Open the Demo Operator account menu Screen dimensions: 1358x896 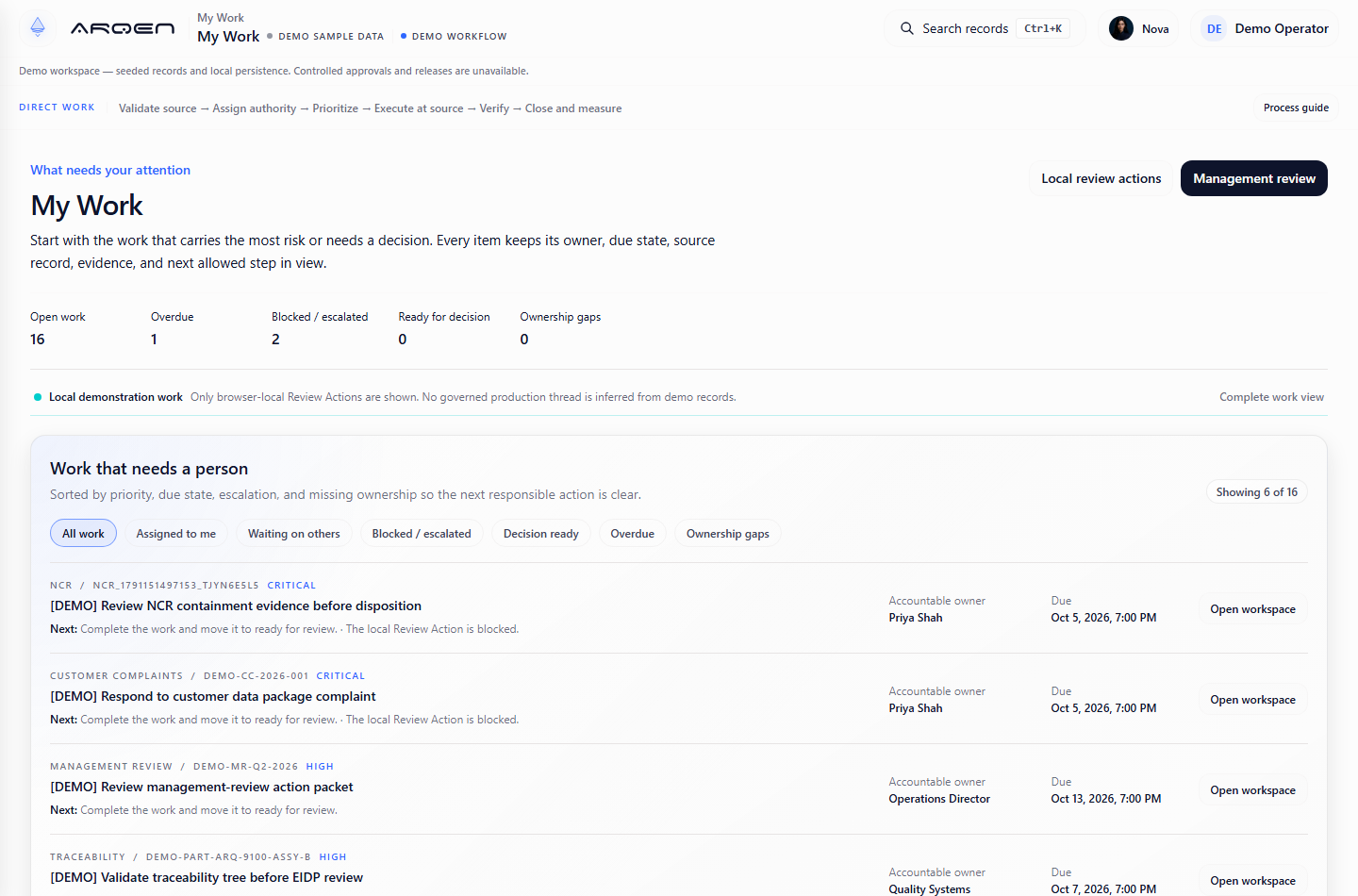(x=1265, y=28)
